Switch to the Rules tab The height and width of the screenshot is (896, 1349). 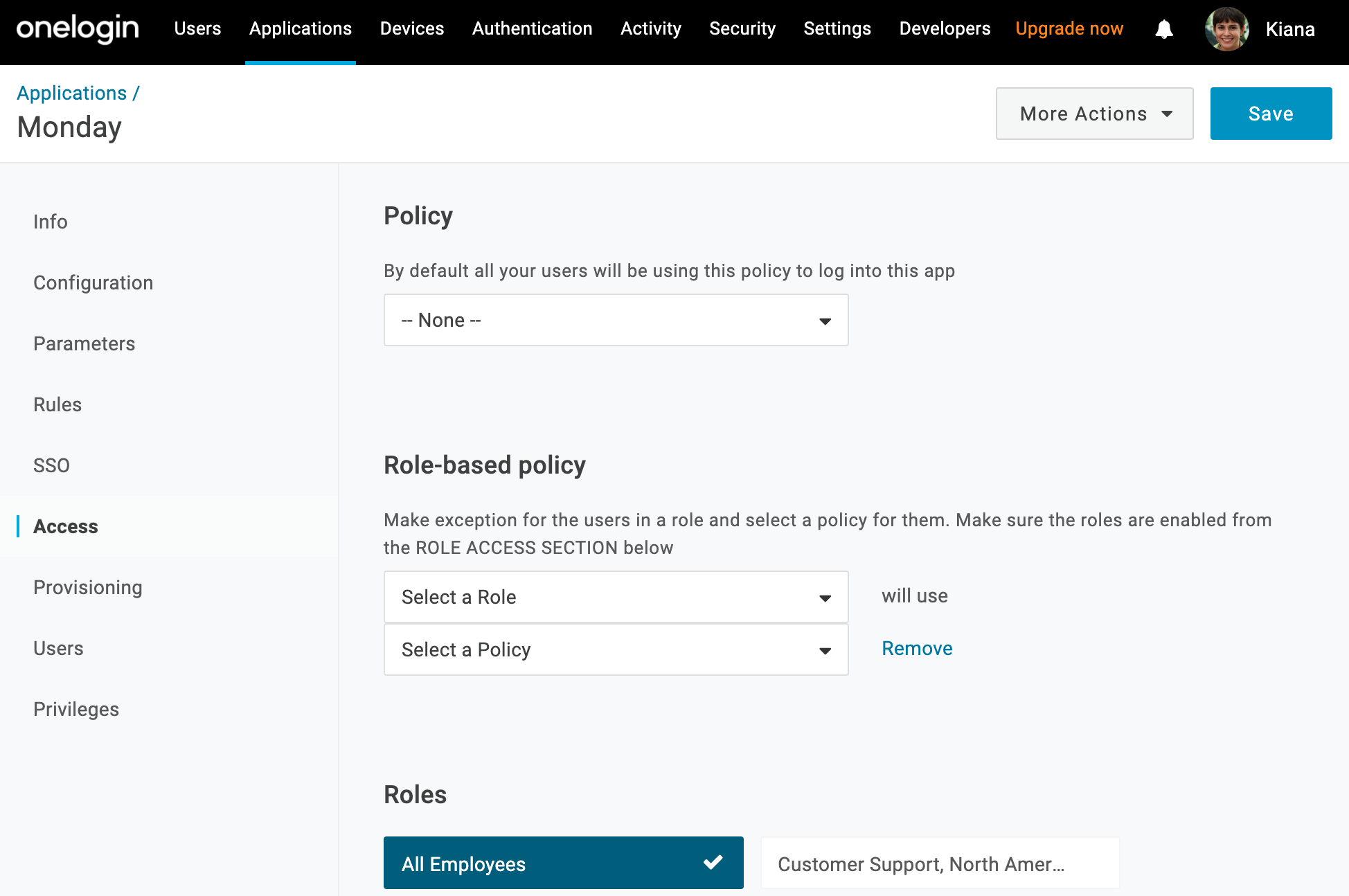57,404
